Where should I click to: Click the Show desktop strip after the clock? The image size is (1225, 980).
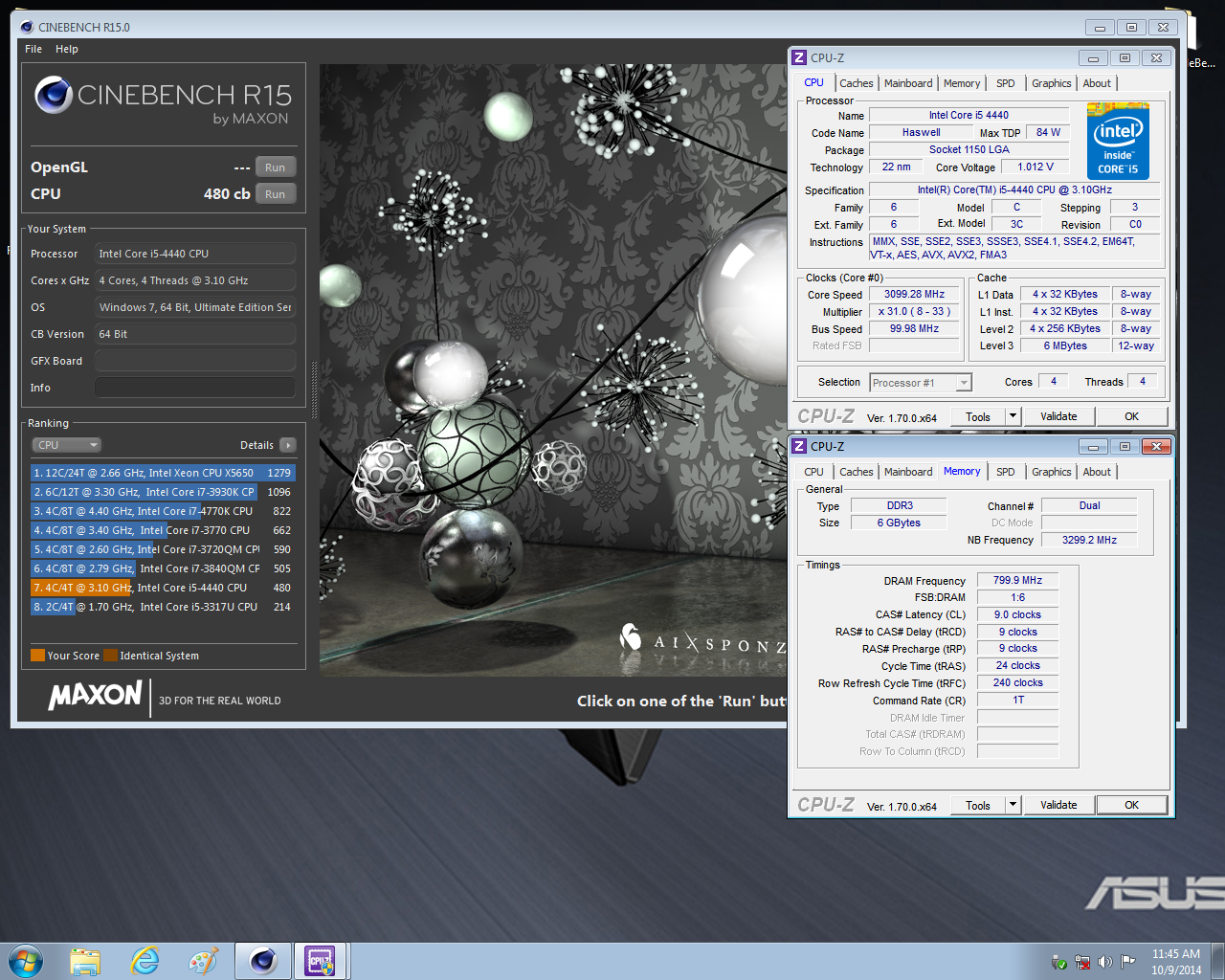coord(1217,961)
